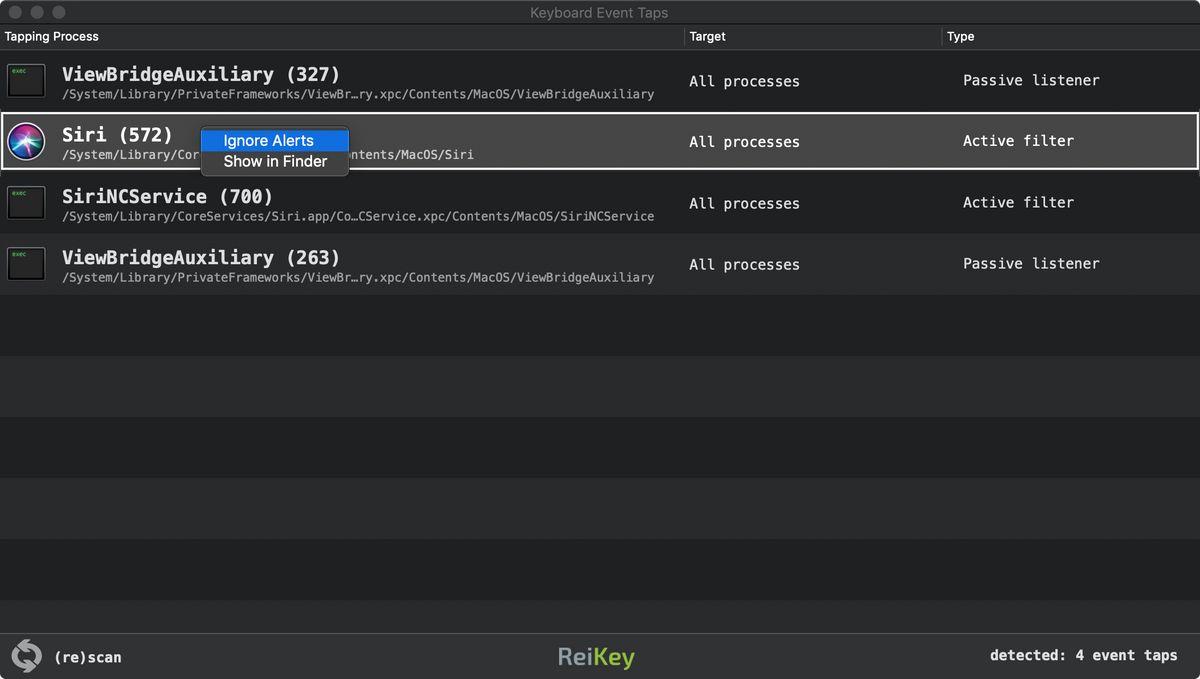Screen dimensions: 1200x679
Task: Click Passive listener in ViewBridgeAuxiliary (263) row
Action: pos(1031,263)
